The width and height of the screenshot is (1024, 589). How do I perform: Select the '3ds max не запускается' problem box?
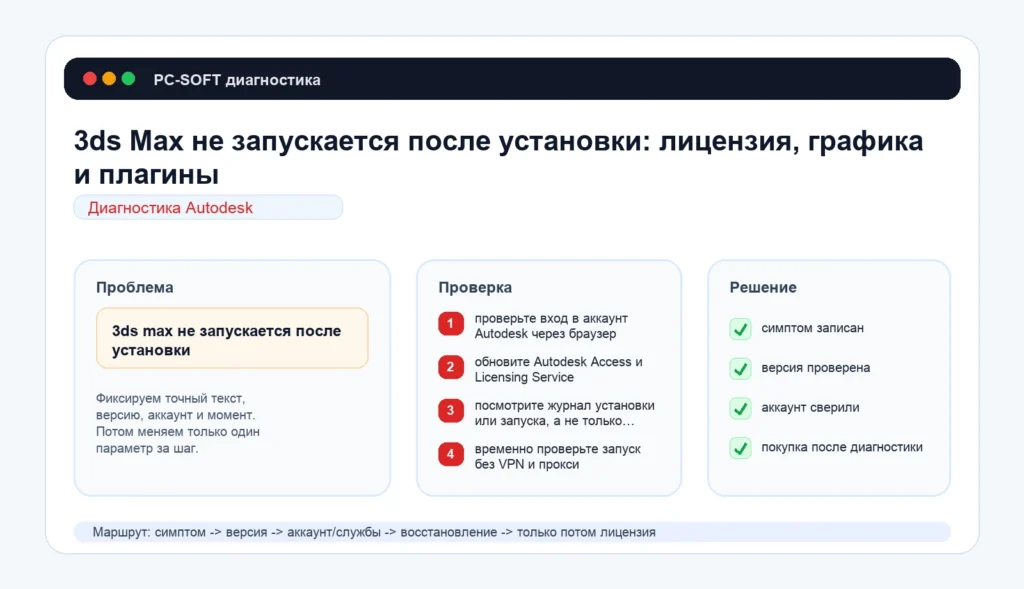pyautogui.click(x=232, y=339)
